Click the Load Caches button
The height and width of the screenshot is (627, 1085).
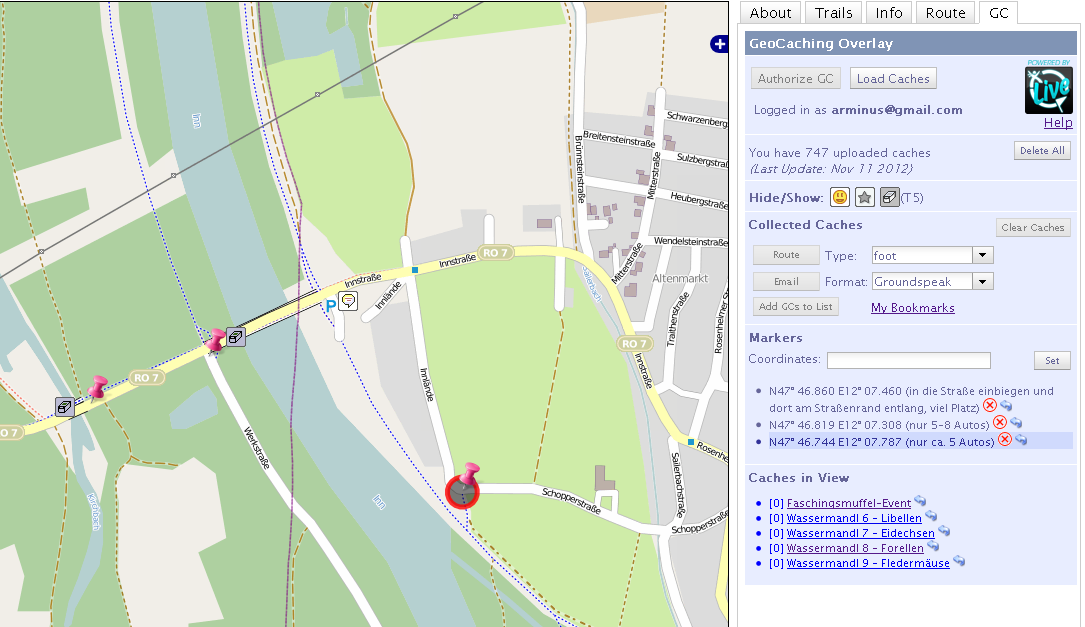(x=893, y=79)
